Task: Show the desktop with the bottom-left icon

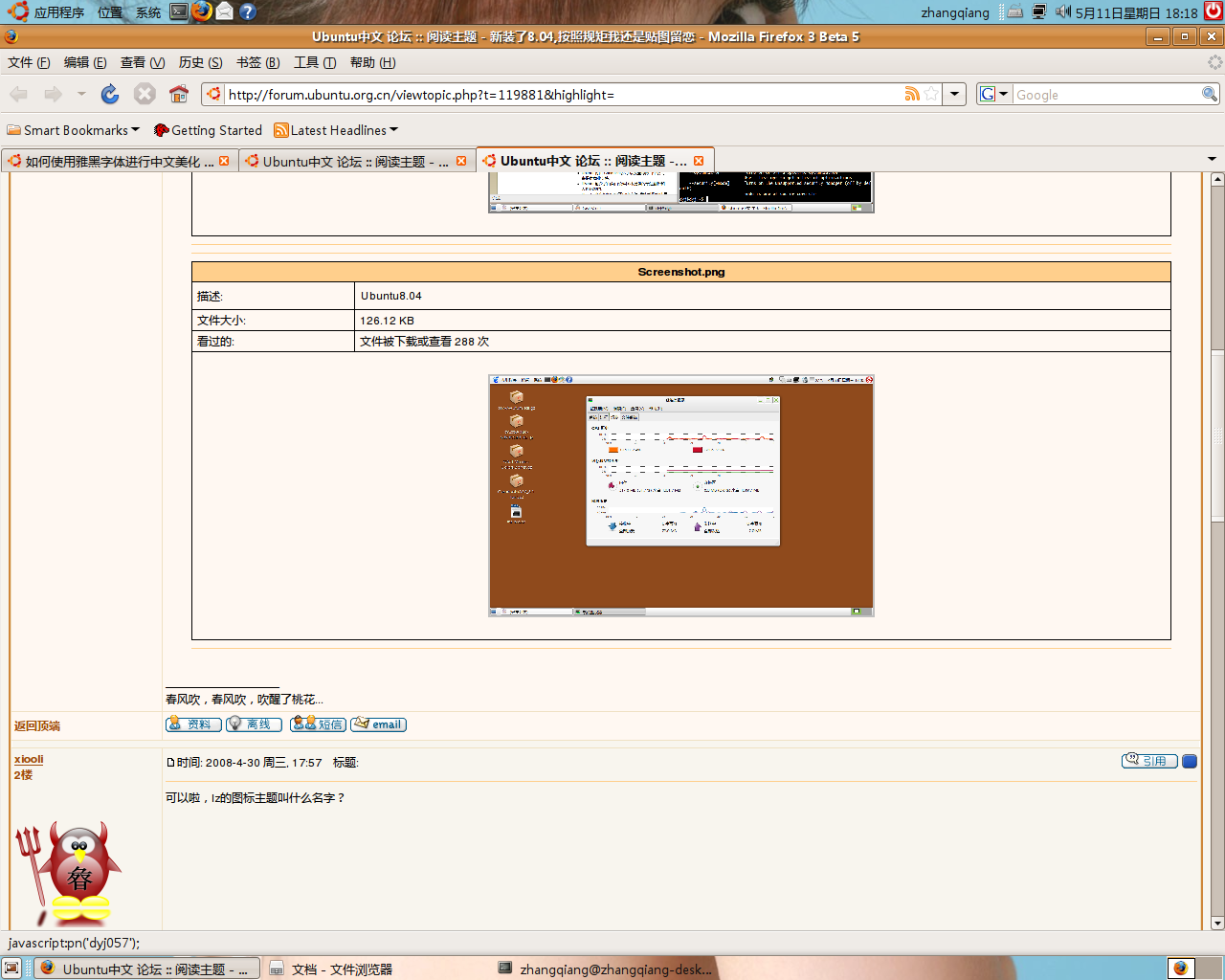Action: [x=11, y=969]
